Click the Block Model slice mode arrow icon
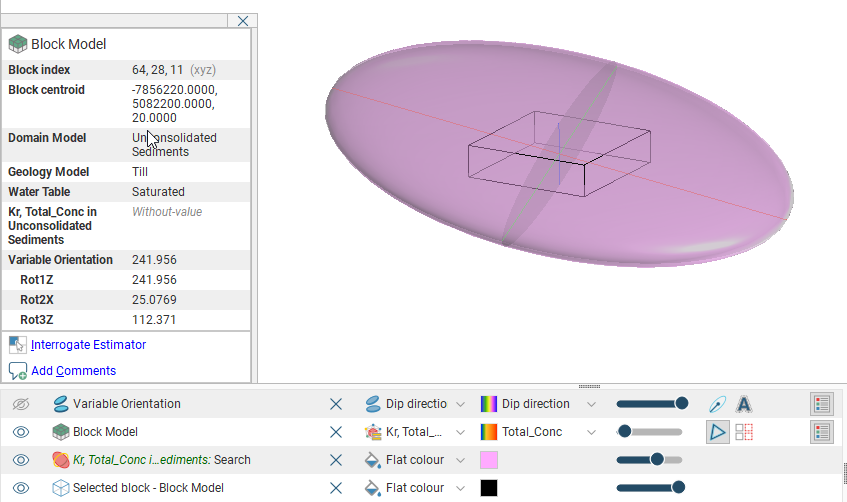 (x=717, y=432)
